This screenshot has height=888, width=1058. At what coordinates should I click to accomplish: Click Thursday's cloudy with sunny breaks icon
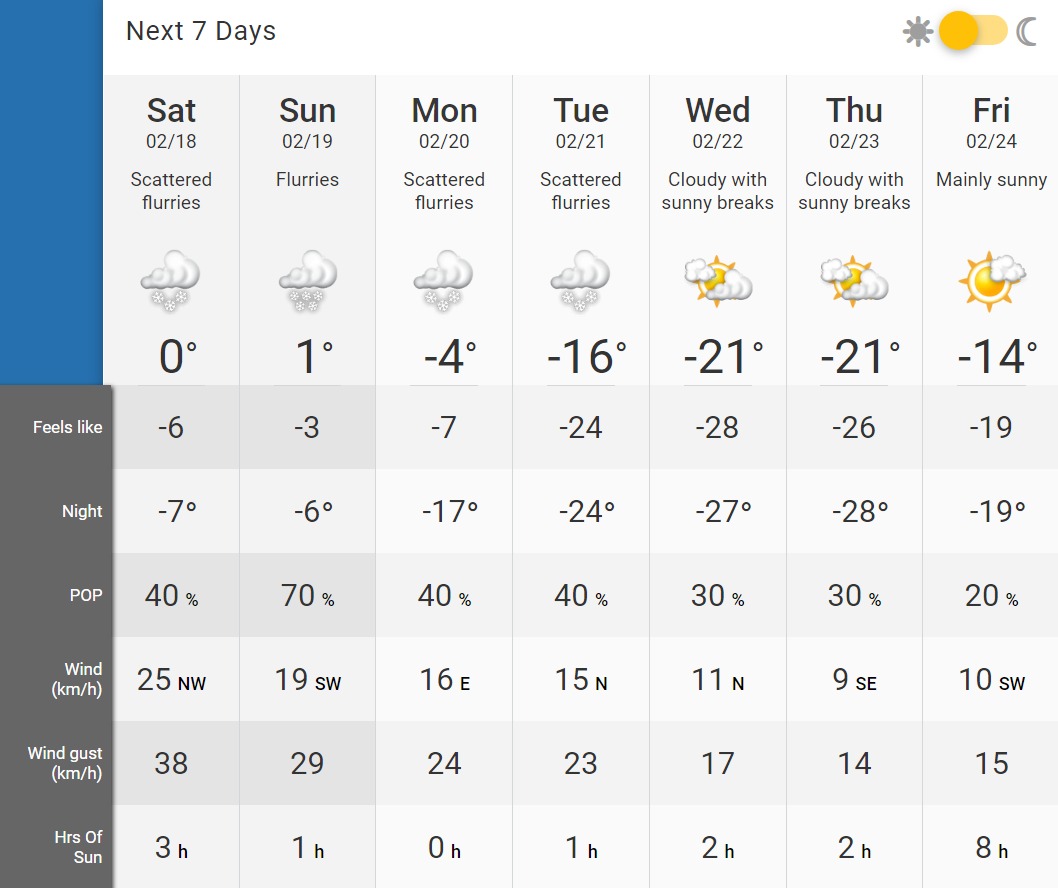(x=854, y=280)
